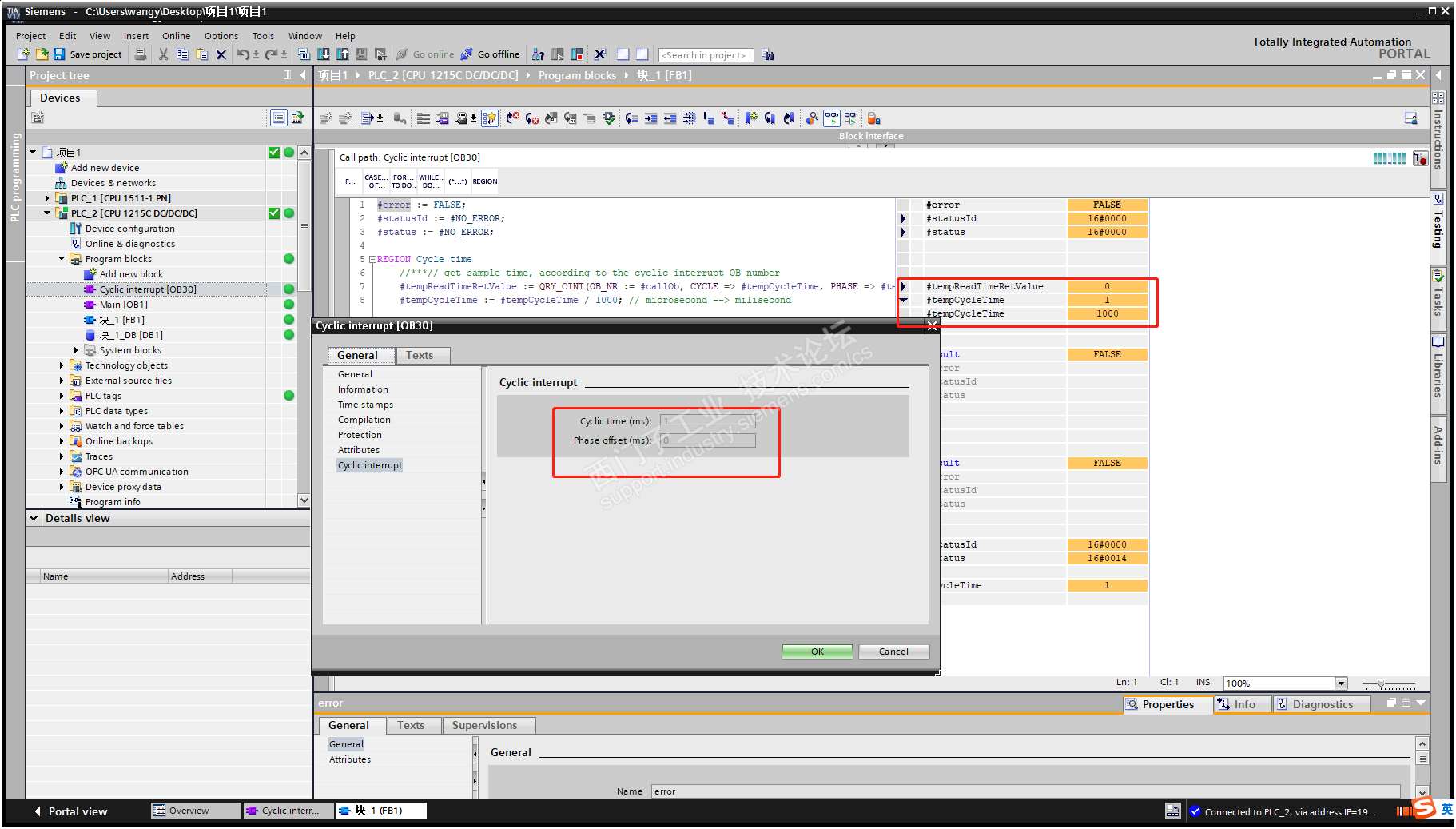Screen dimensions: 1456x829
Task: Insert a WHILE DO loop snippet
Action: (x=431, y=181)
